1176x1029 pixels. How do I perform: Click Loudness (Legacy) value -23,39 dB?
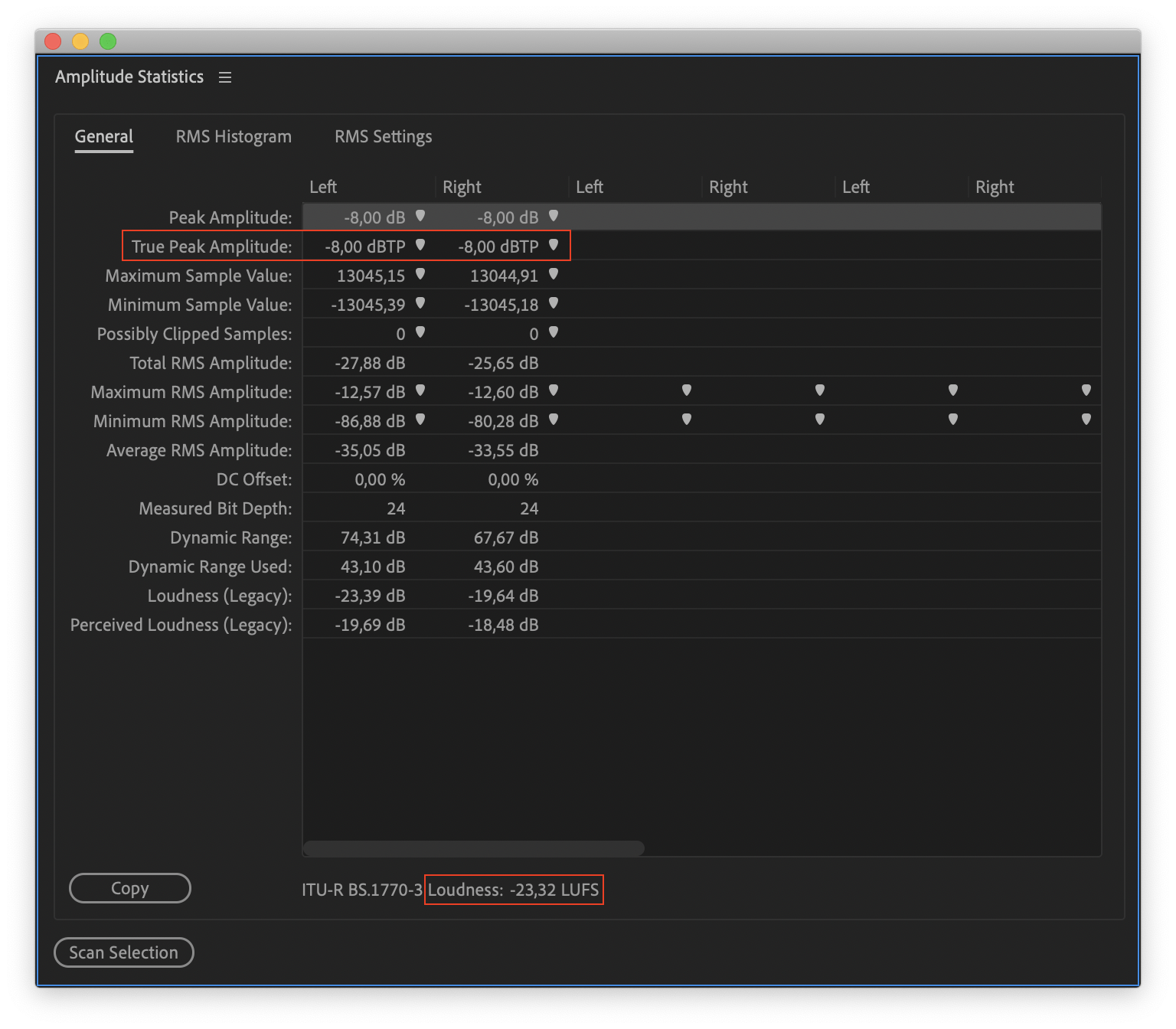(370, 596)
